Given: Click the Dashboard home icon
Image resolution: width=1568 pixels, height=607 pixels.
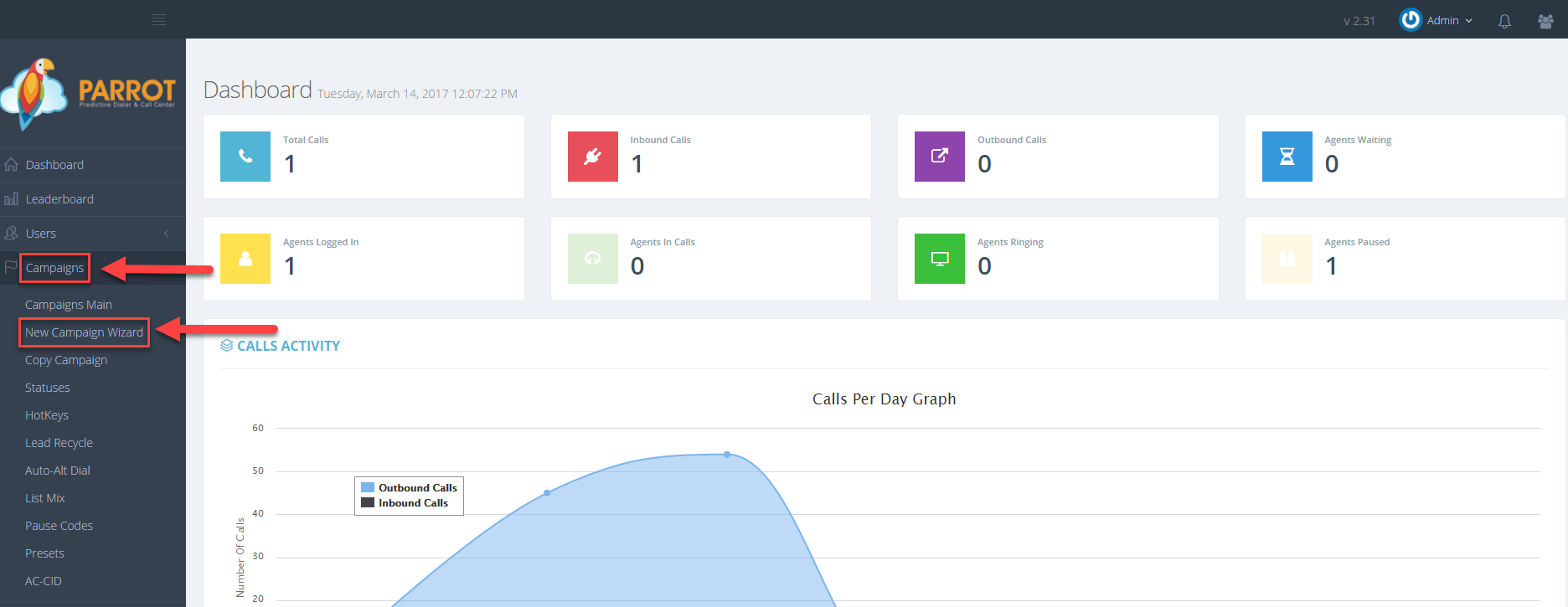Looking at the screenshot, I should 11,165.
